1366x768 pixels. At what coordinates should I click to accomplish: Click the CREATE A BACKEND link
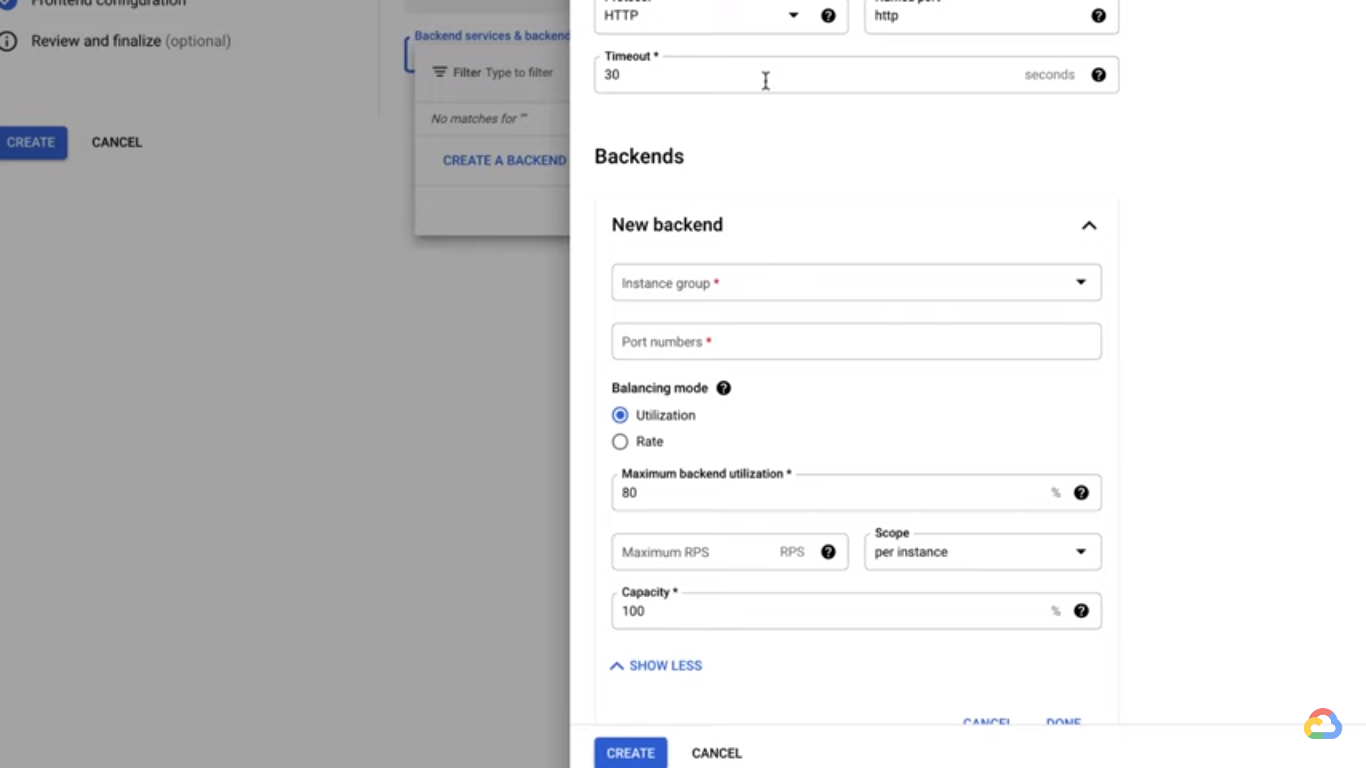504,160
